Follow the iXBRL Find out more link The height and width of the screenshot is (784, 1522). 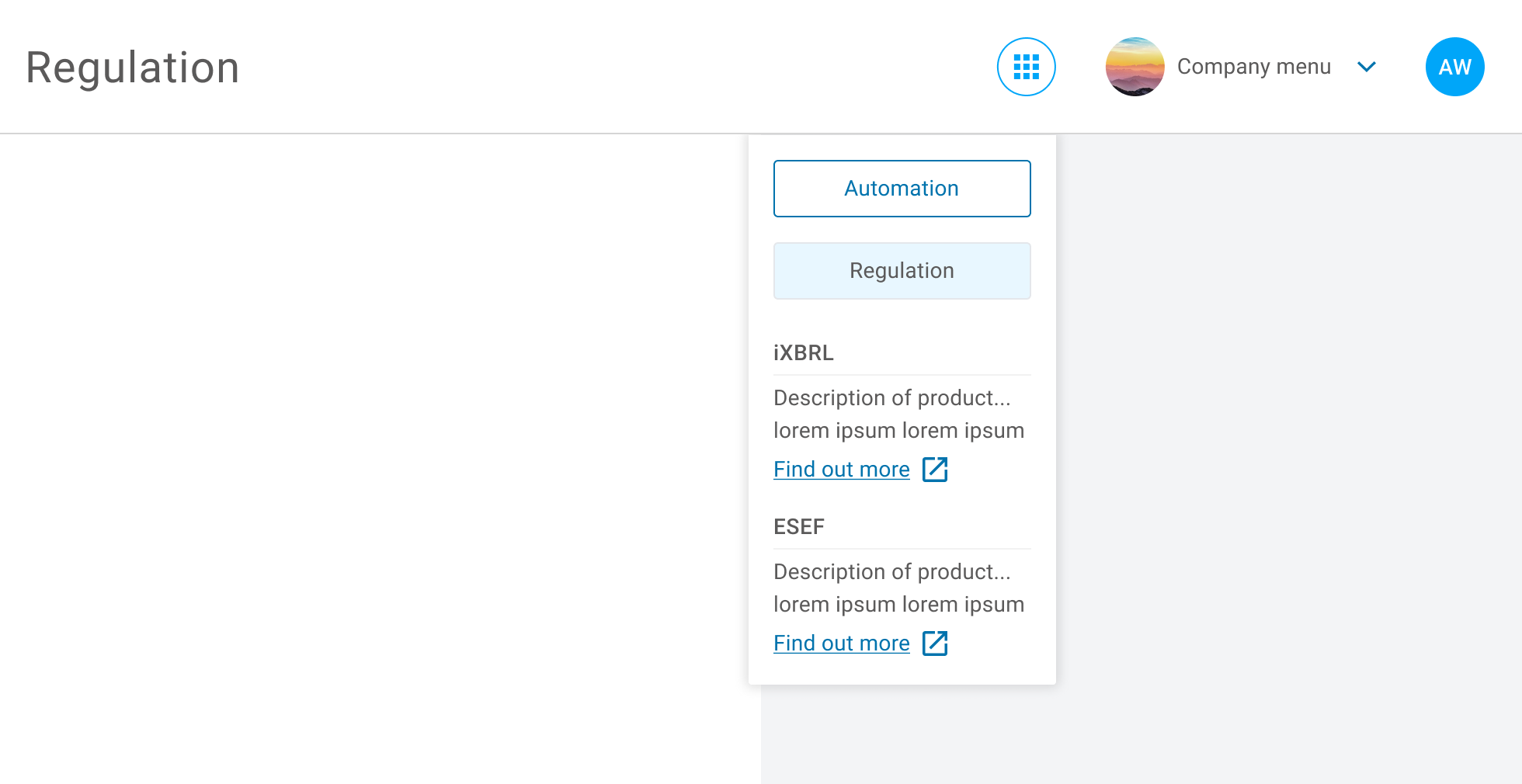coord(841,470)
